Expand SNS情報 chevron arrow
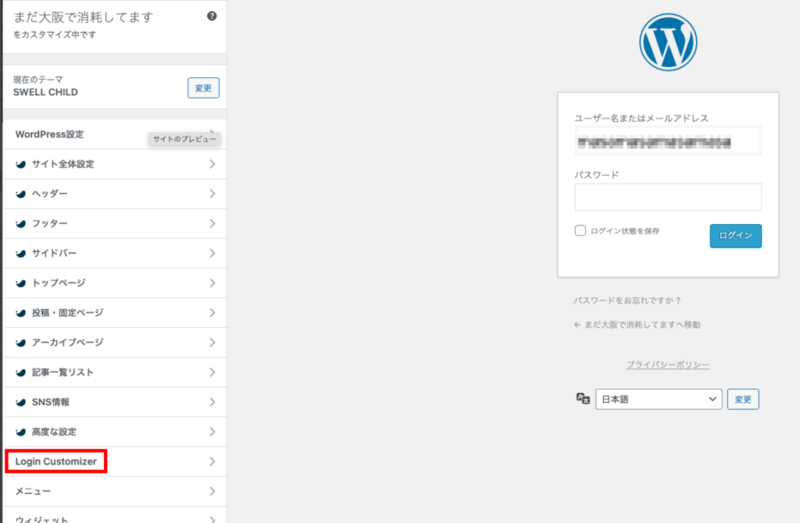Screen dimensions: 800x523 pyautogui.click(x=212, y=402)
